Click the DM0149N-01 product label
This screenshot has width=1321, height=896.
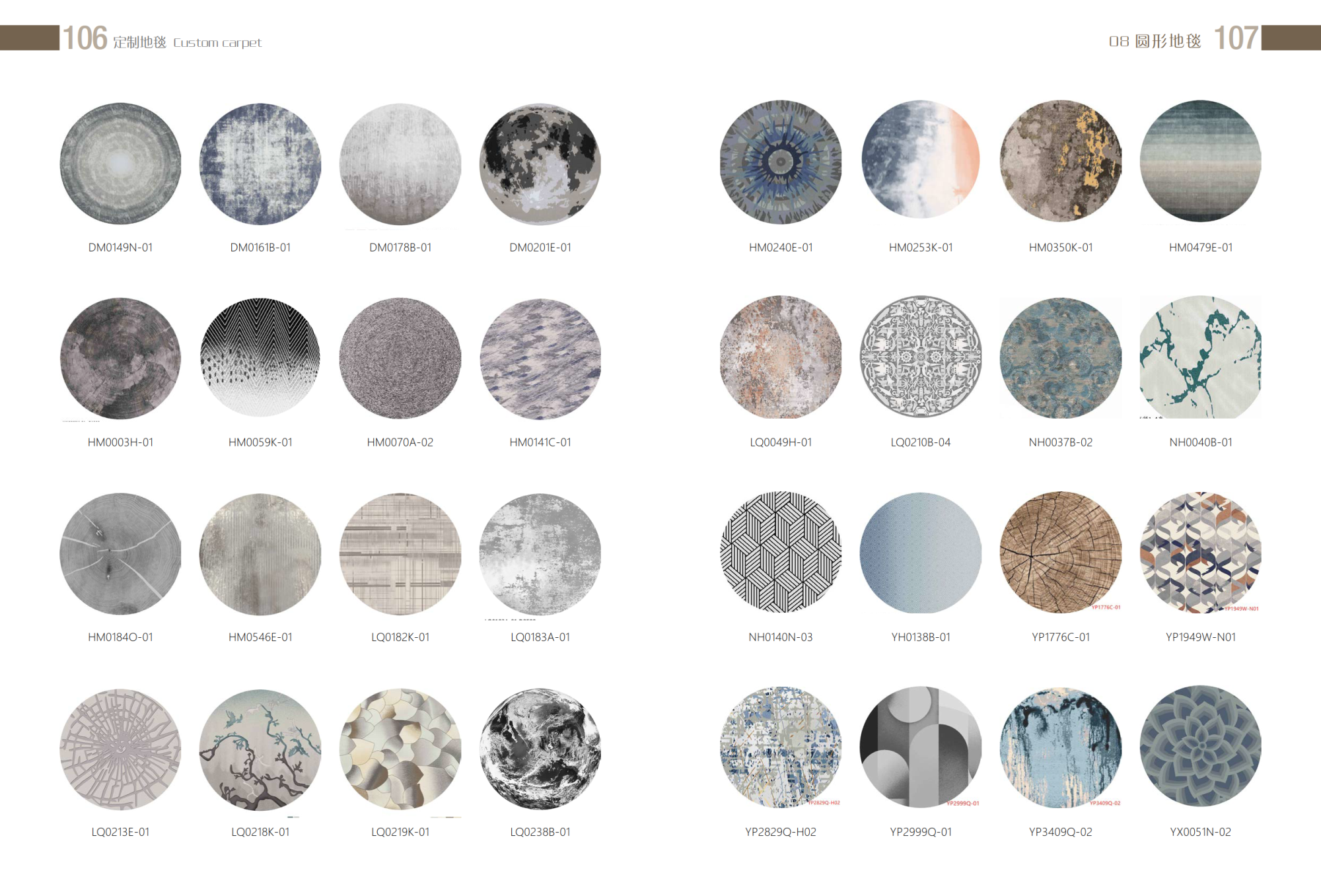tap(120, 248)
